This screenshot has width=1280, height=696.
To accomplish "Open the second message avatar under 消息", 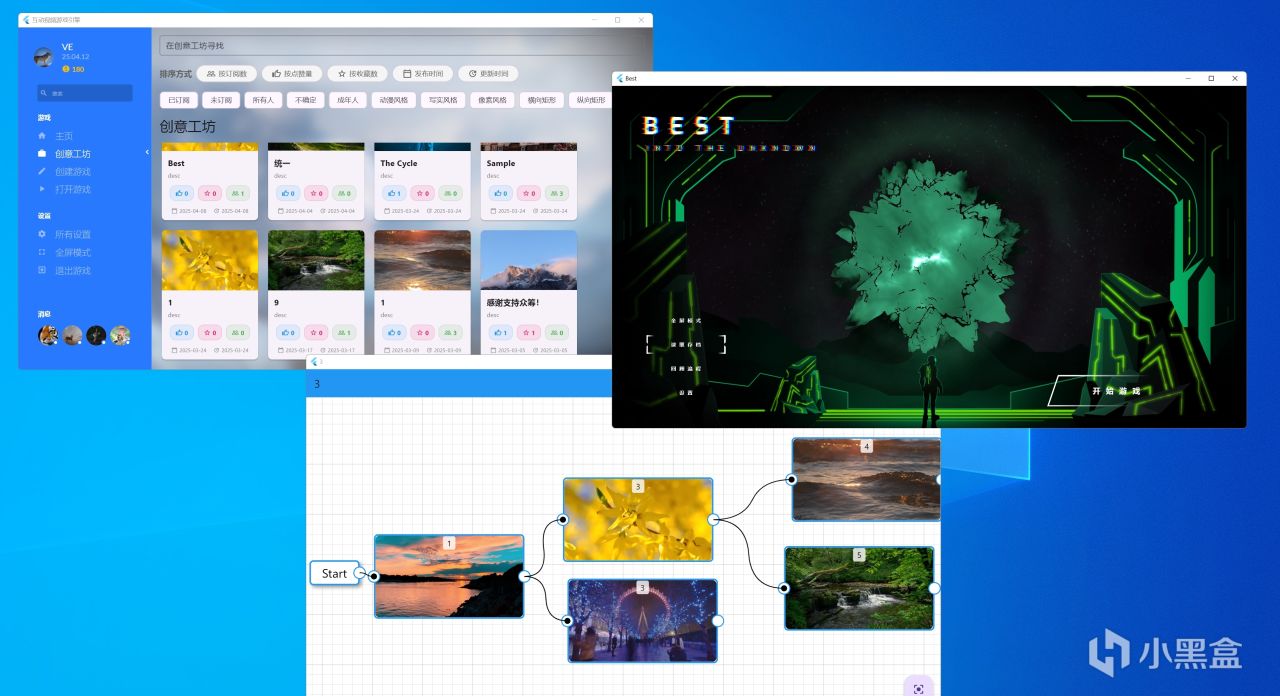I will click(72, 335).
